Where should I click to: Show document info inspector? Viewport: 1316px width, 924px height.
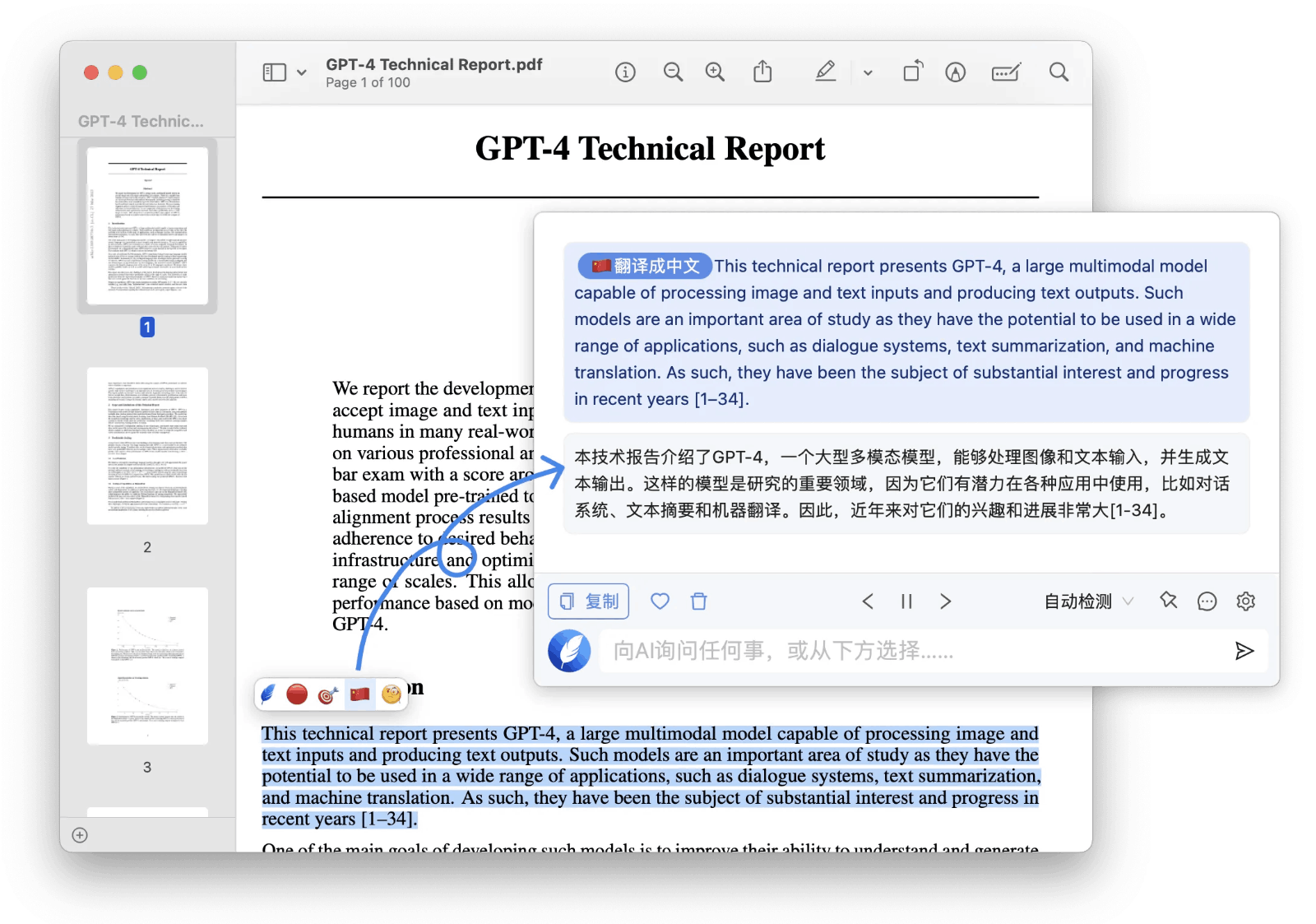625,72
